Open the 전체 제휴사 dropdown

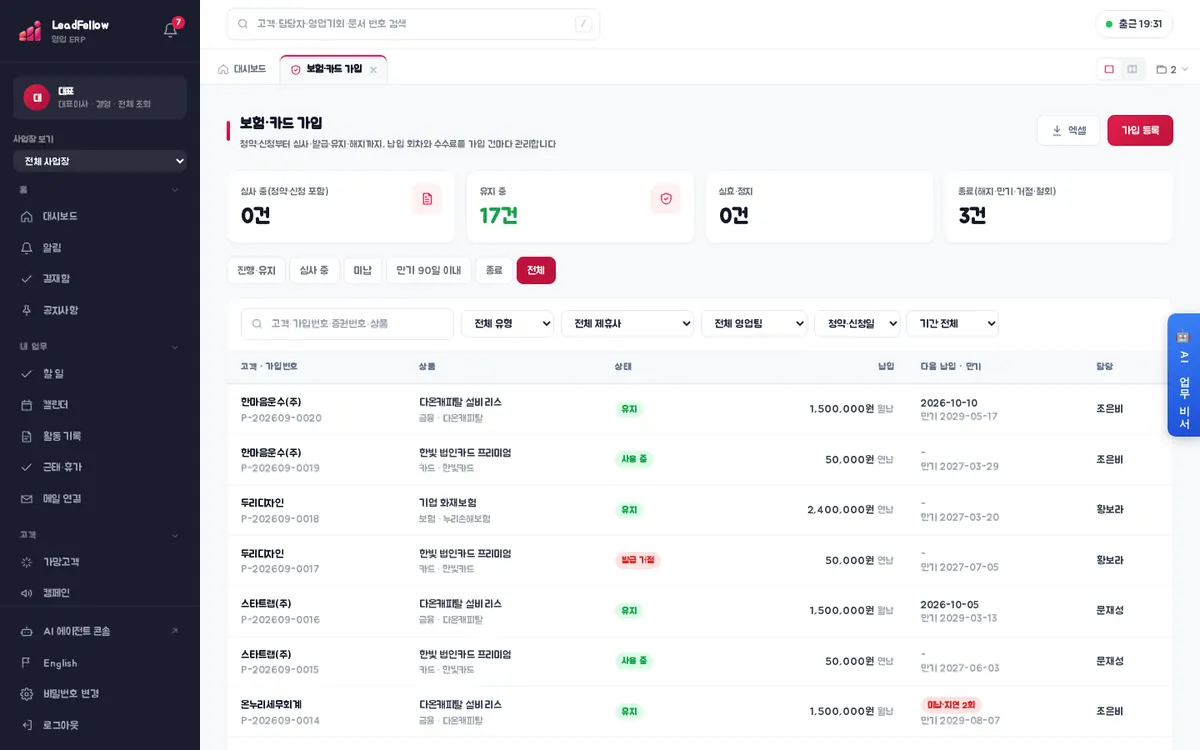pos(628,324)
